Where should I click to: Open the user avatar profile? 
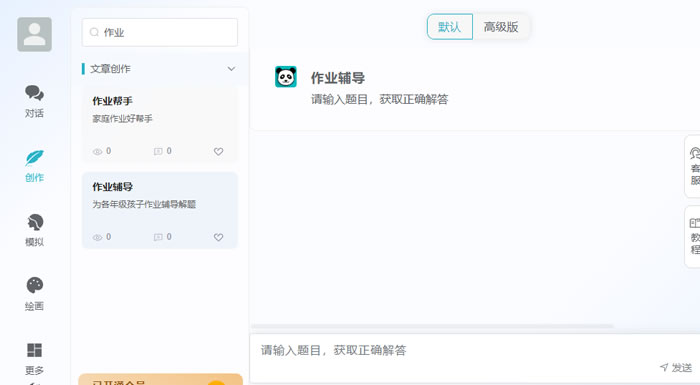tap(34, 34)
